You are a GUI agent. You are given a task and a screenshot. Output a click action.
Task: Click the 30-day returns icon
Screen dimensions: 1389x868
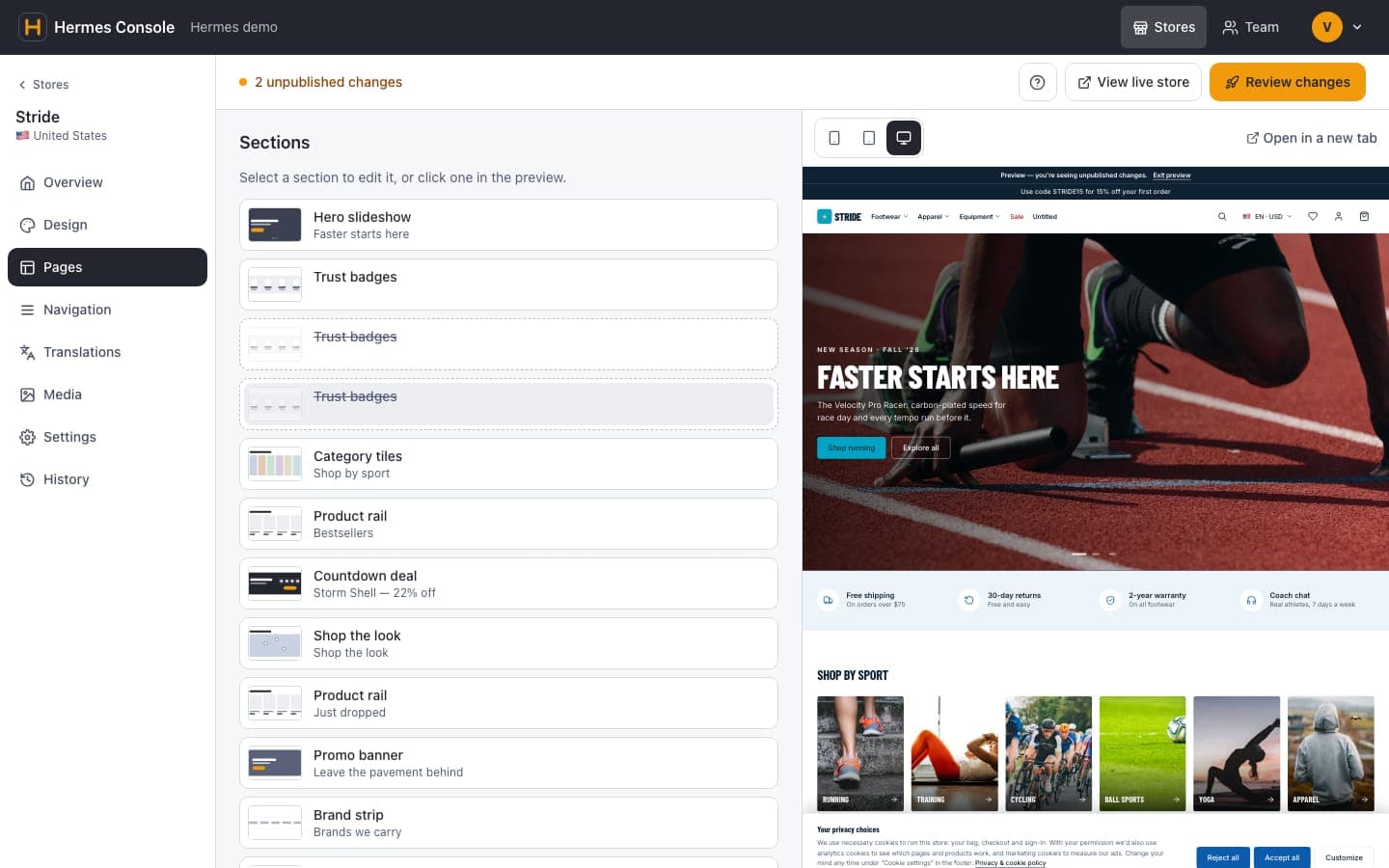tap(969, 600)
